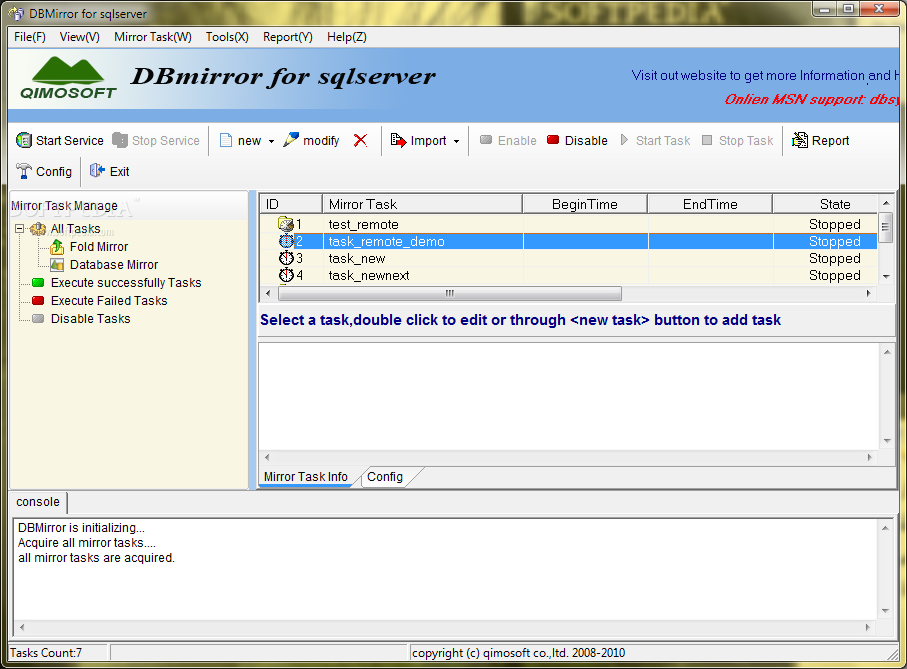This screenshot has width=907, height=669.
Task: Select Fold Mirror in the tree
Action: click(99, 247)
